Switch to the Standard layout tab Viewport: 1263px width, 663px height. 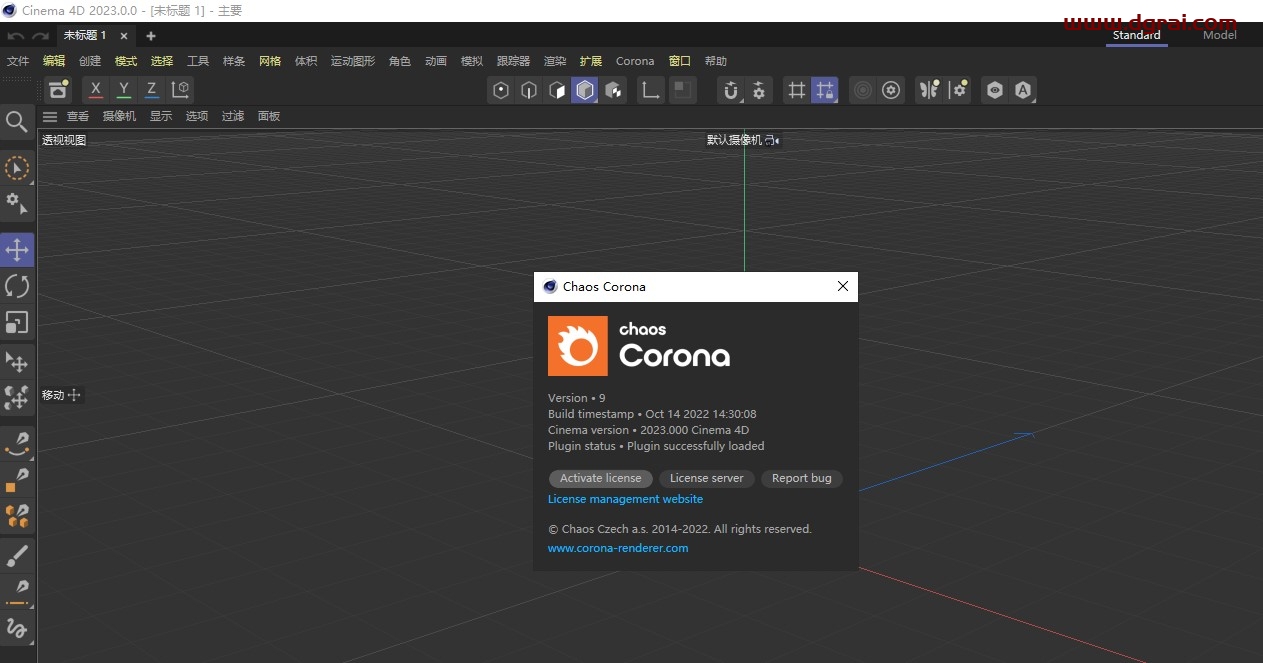point(1136,34)
